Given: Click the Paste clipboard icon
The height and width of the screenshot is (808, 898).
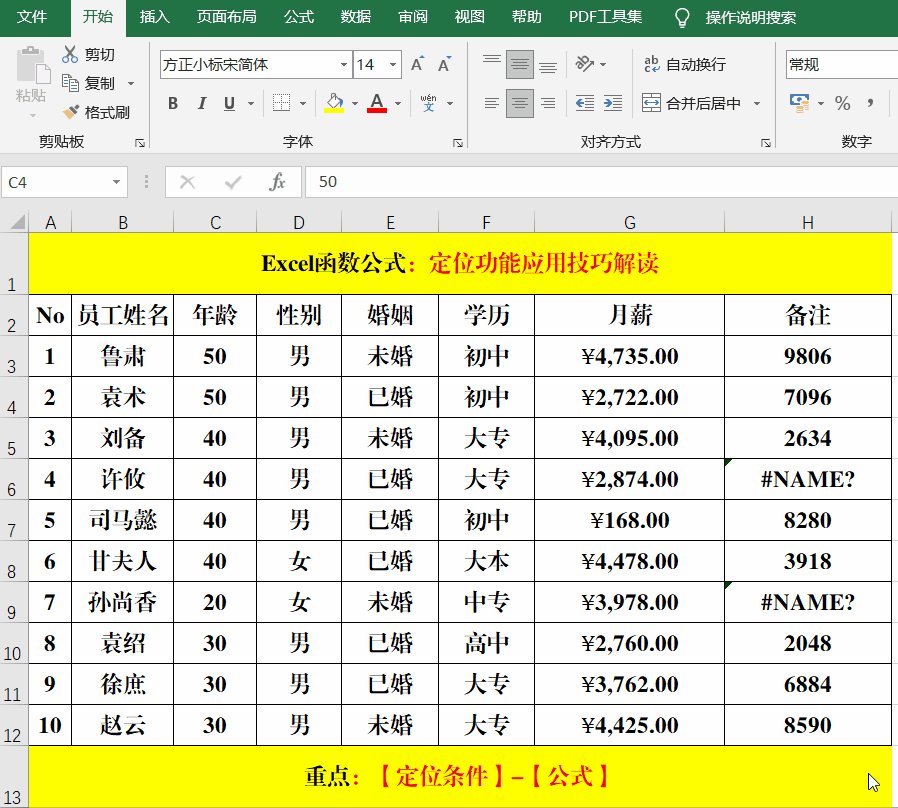Looking at the screenshot, I should click(x=31, y=65).
